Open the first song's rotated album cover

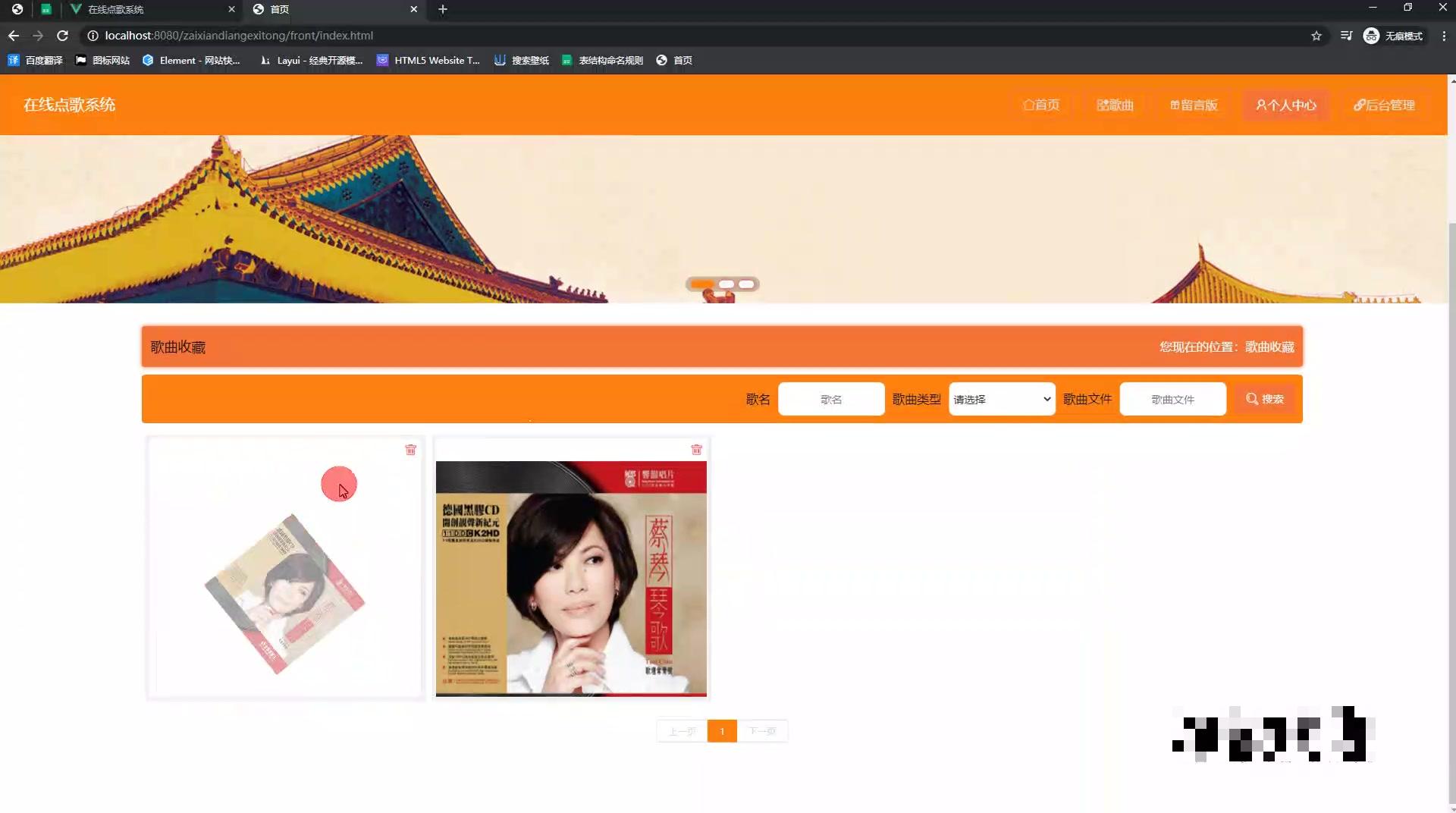pos(285,593)
